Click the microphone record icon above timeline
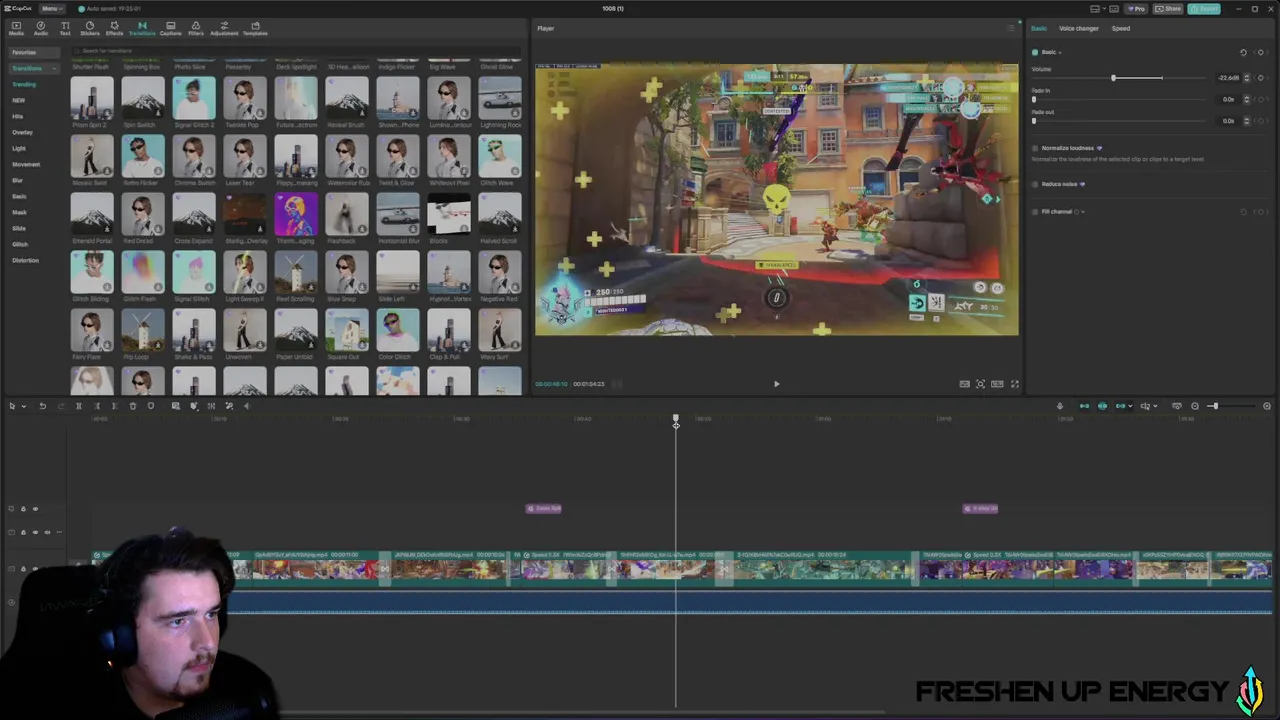 tap(1060, 406)
